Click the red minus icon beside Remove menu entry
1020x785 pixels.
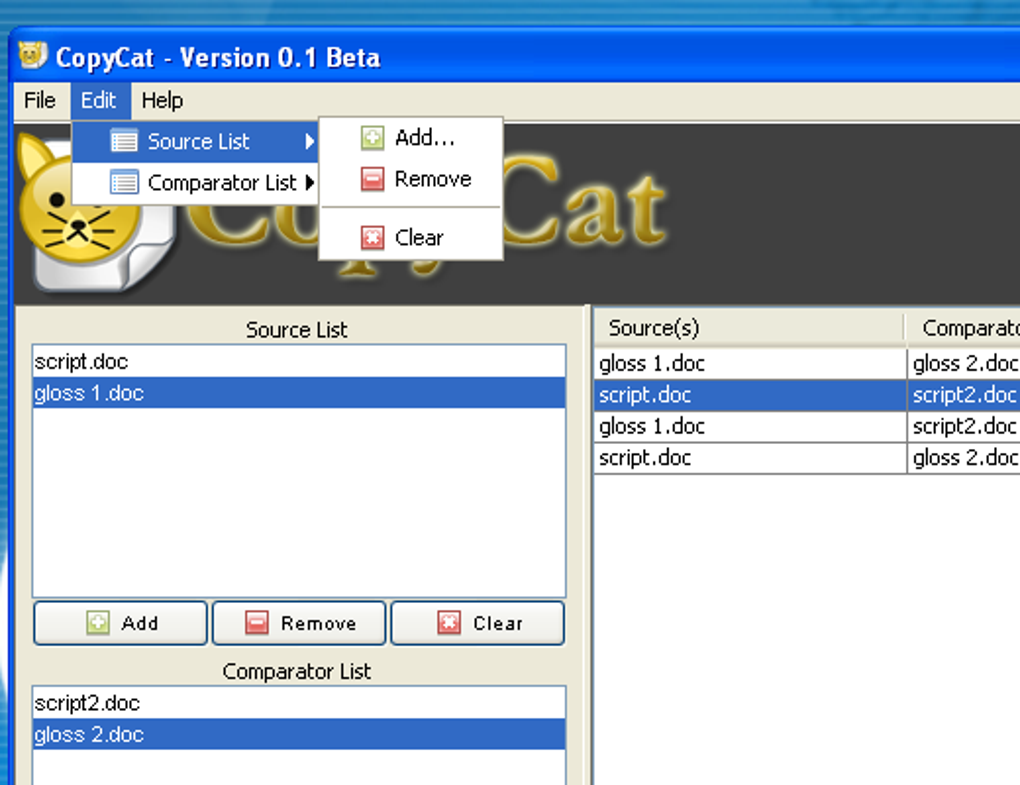point(371,179)
